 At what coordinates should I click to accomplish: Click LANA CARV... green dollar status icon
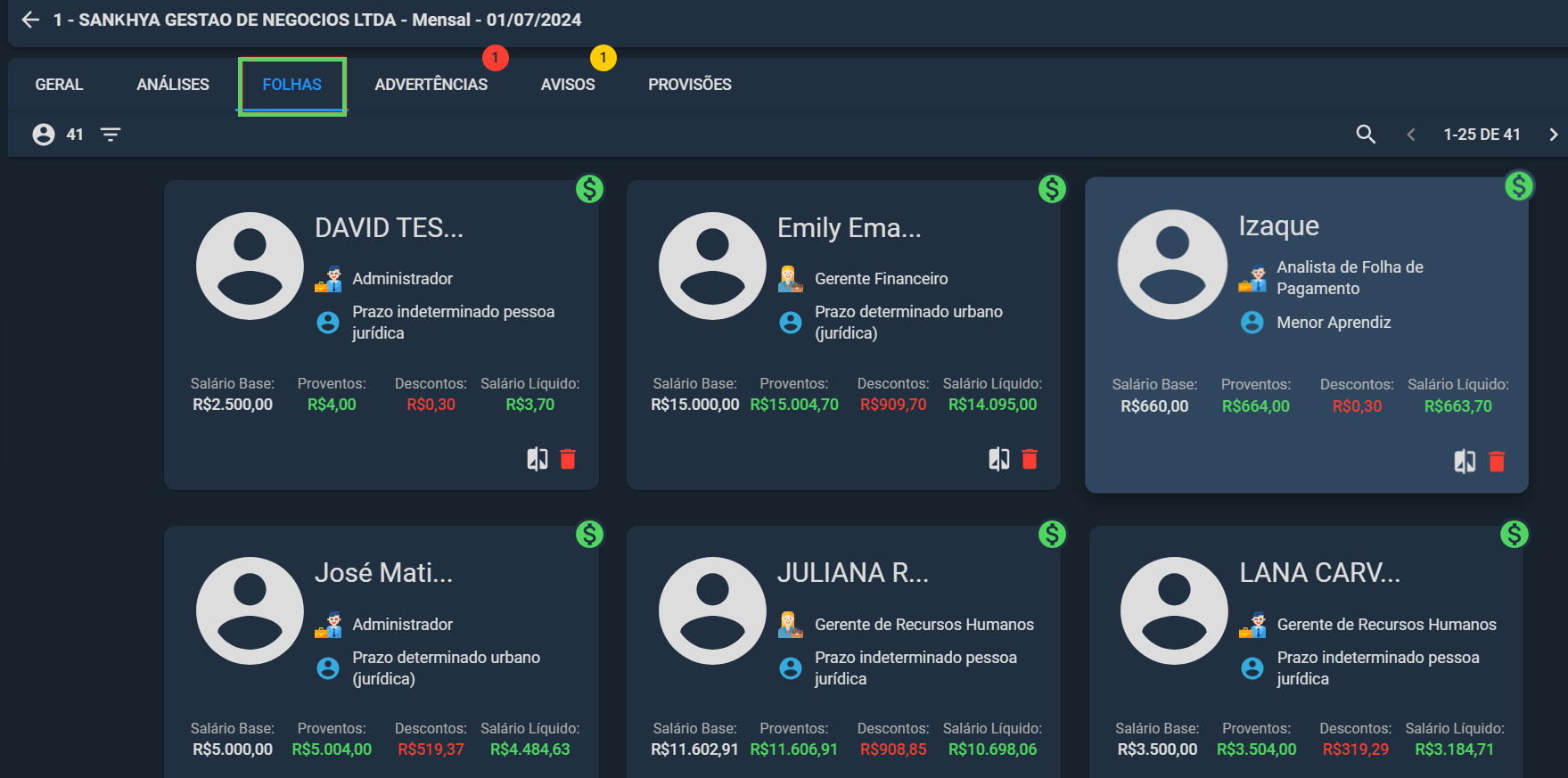(x=1515, y=534)
